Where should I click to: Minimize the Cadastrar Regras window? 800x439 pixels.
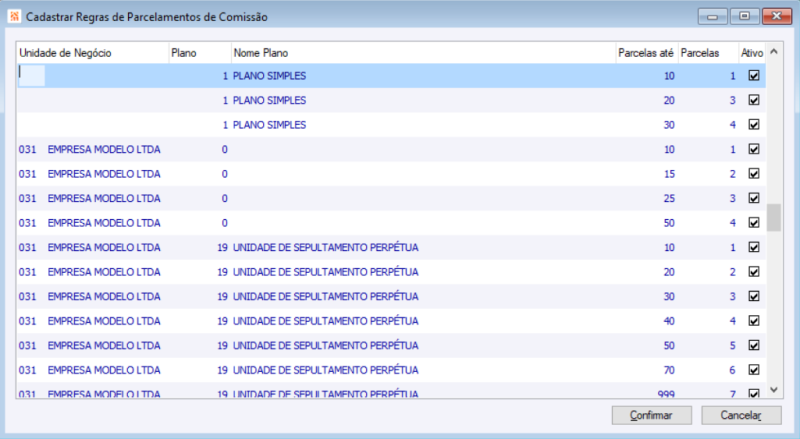click(x=713, y=16)
